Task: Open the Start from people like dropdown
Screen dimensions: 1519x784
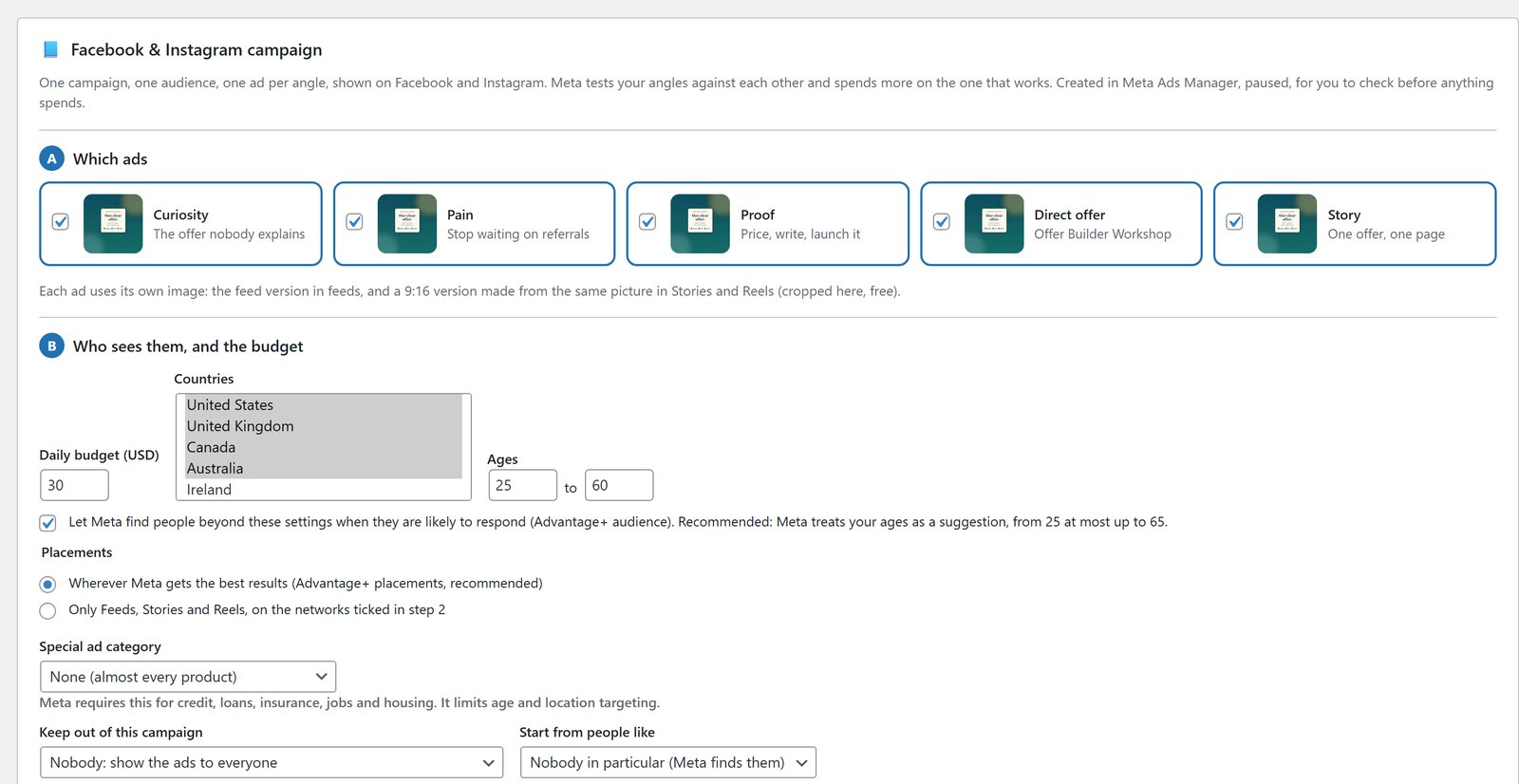Action: click(x=668, y=762)
